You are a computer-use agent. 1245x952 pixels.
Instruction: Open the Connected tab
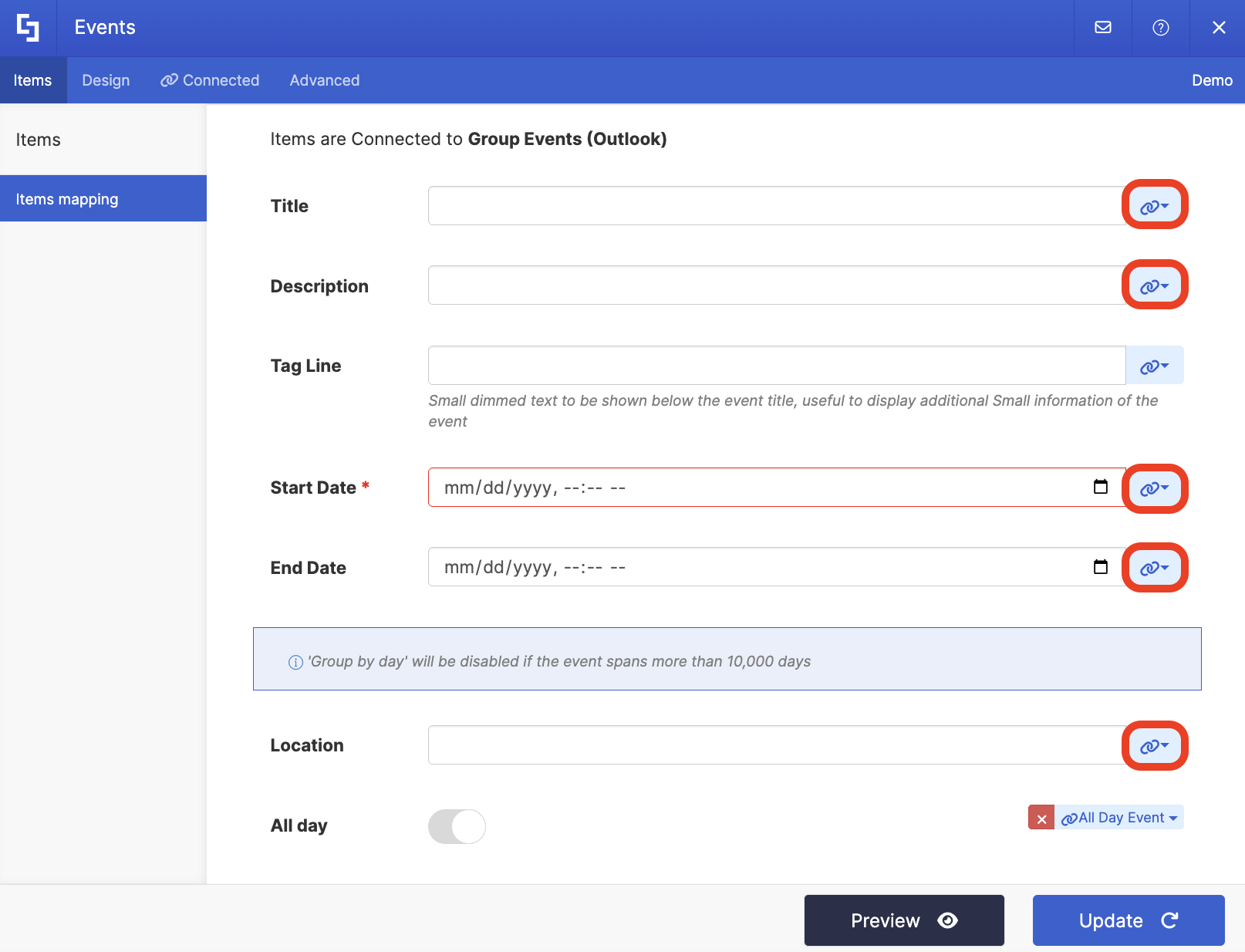(210, 80)
